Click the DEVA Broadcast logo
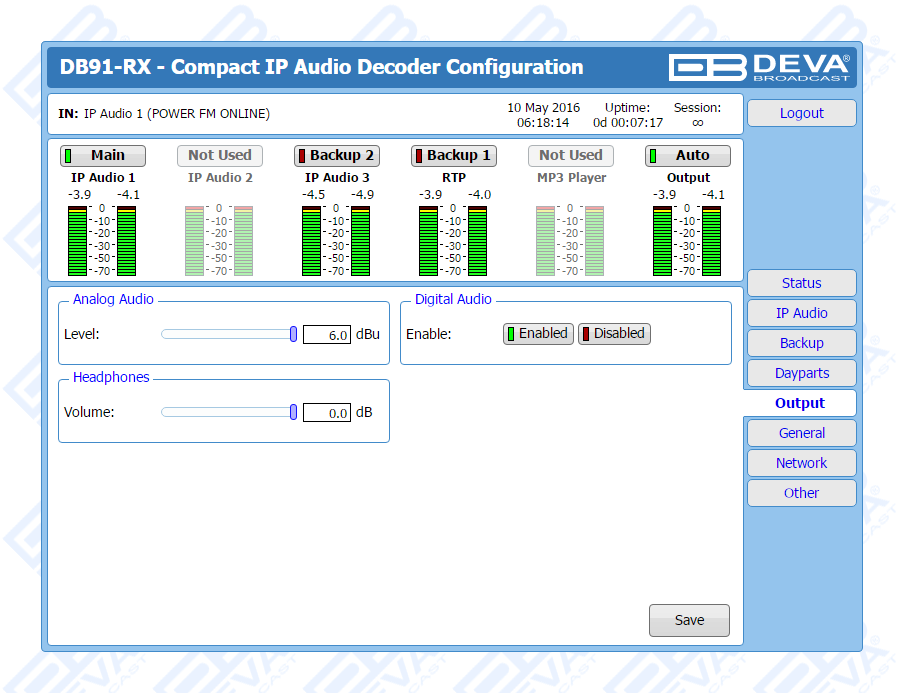904x693 pixels. [760, 67]
